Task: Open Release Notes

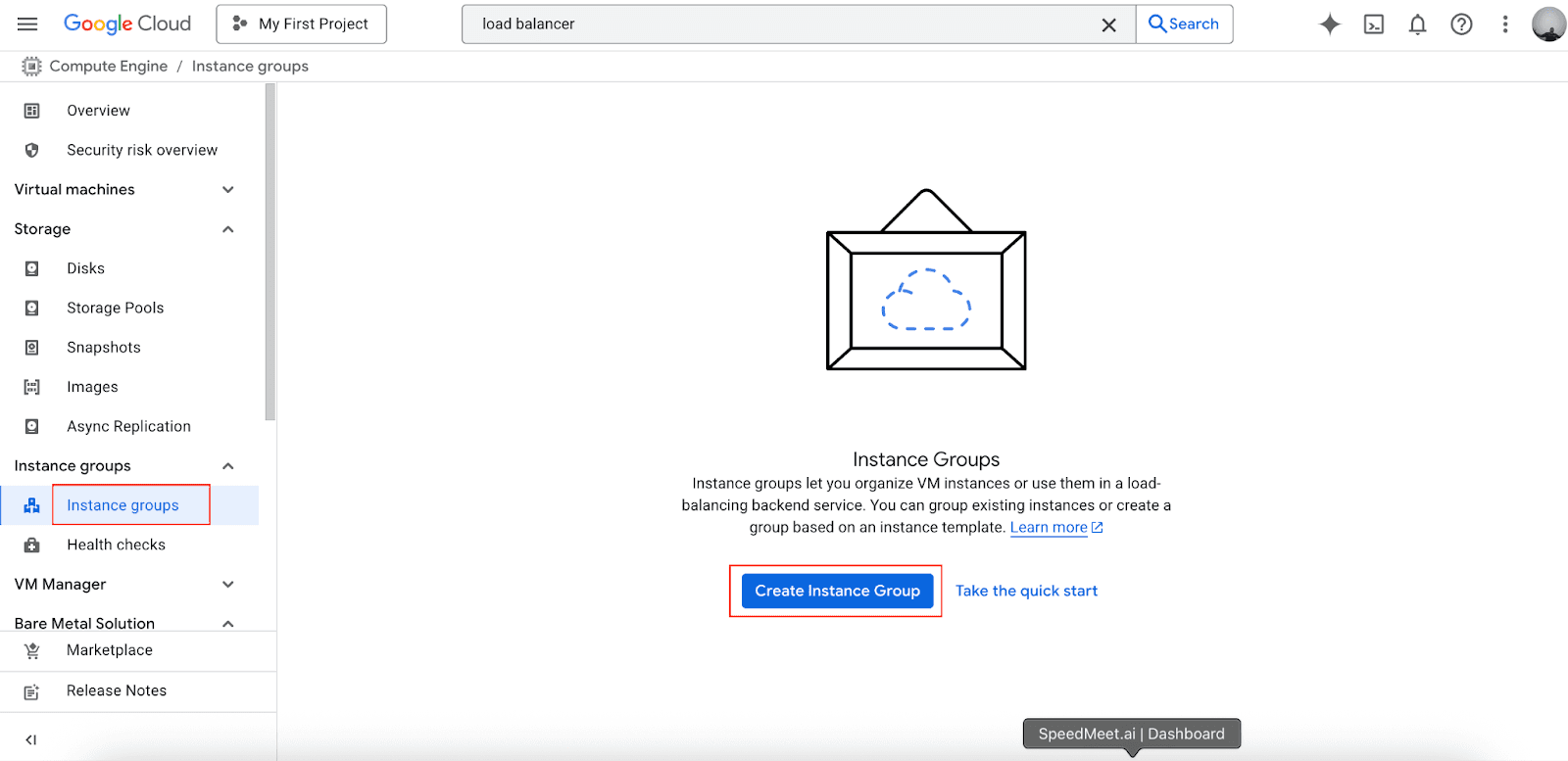Action: tap(117, 690)
